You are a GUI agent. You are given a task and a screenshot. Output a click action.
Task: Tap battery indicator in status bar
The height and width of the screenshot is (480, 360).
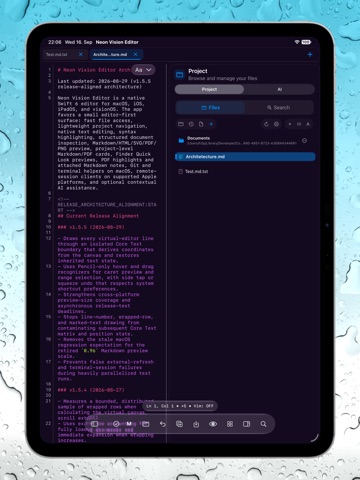pos(306,42)
